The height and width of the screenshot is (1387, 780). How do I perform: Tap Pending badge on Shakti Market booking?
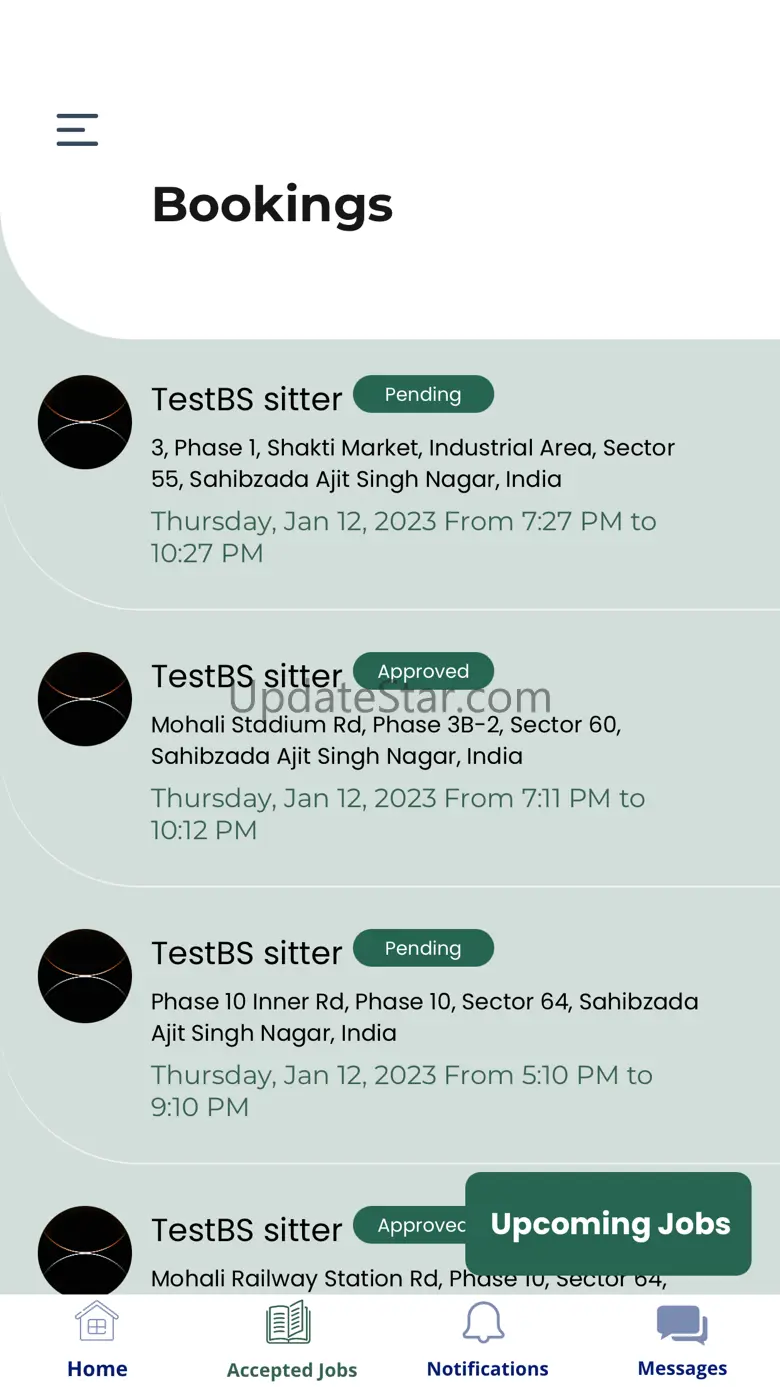tap(423, 394)
